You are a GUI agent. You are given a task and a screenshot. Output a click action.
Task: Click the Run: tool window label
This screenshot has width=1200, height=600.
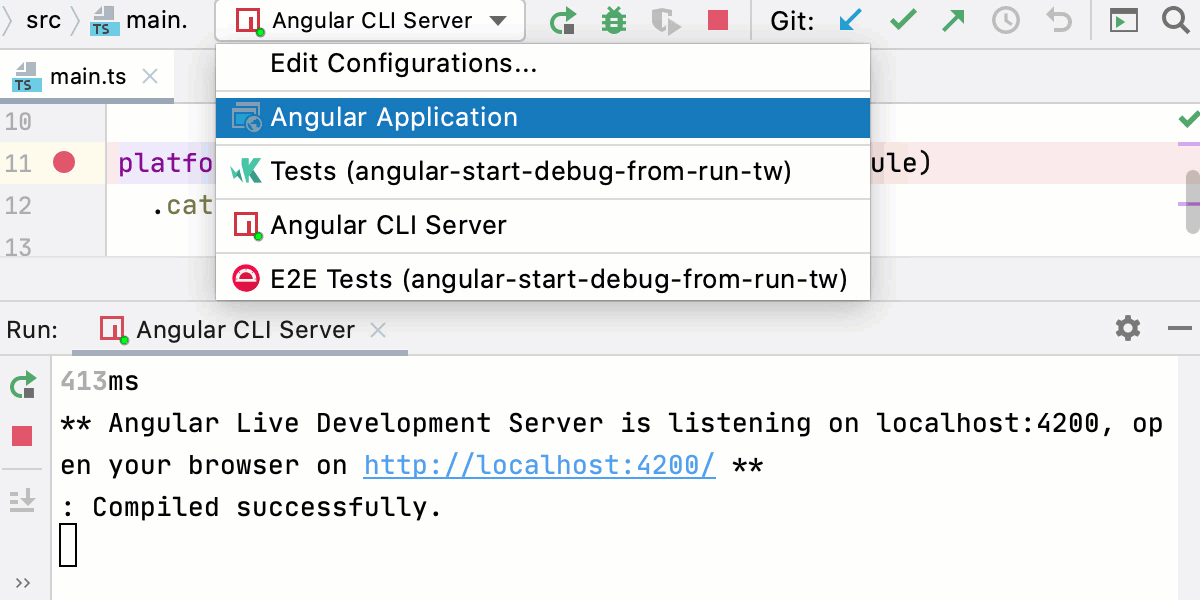(32, 330)
